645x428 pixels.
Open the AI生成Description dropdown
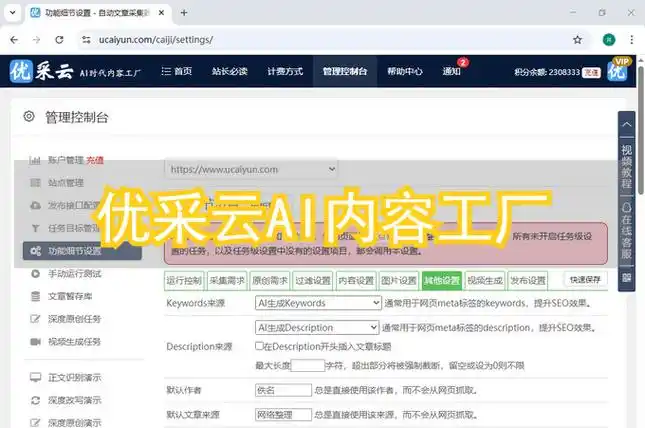point(317,328)
